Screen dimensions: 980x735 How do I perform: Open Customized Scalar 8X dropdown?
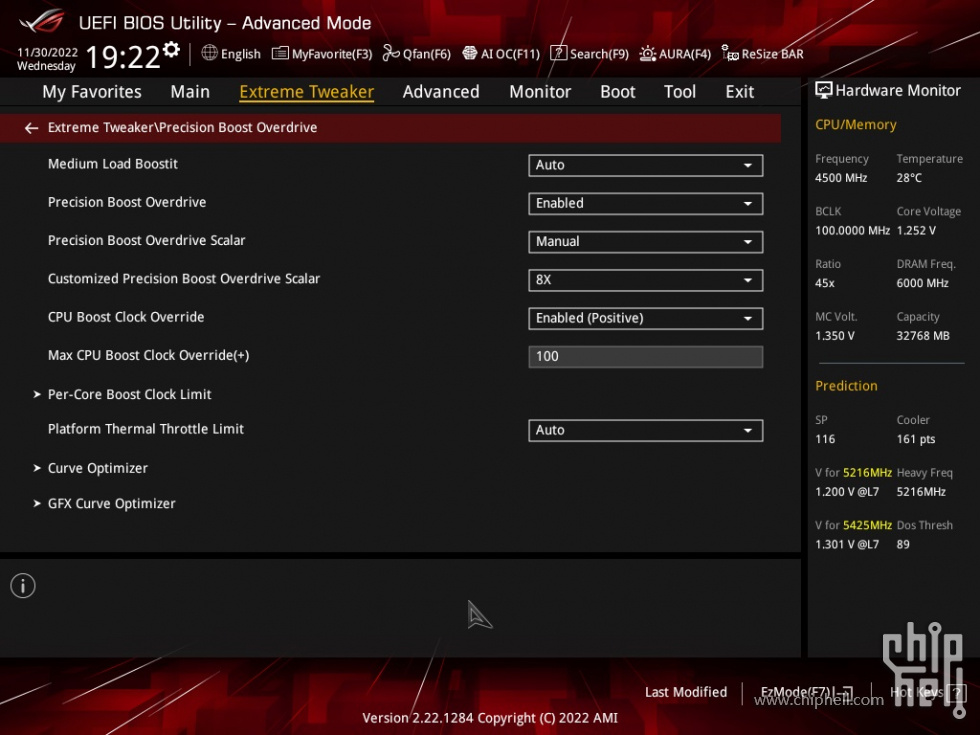coord(646,280)
